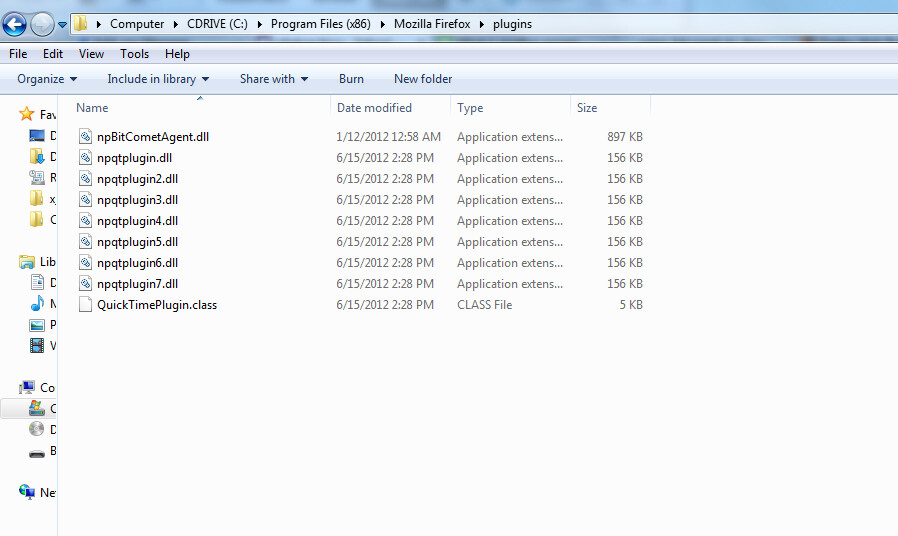This screenshot has width=898, height=536.
Task: Click the Forward navigation arrow button
Action: 42,24
